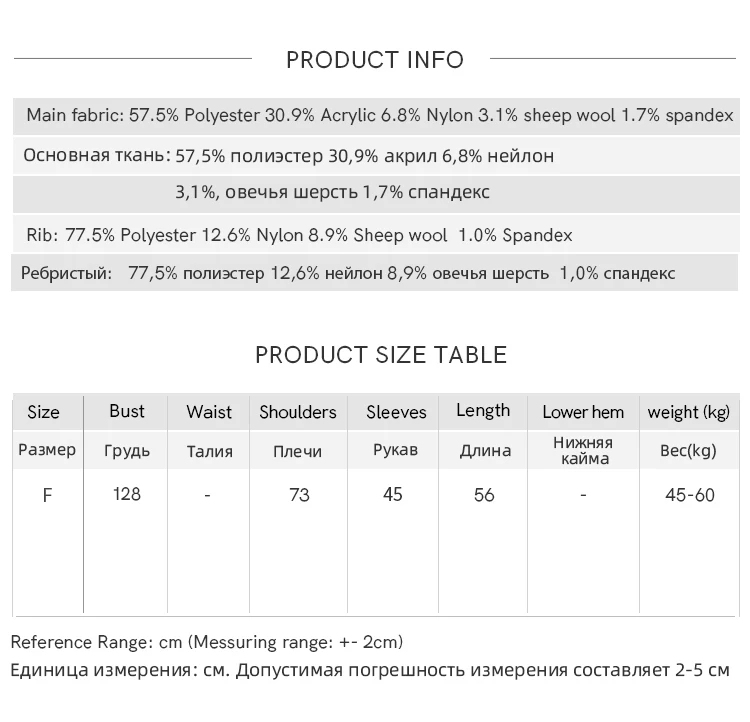750x722 pixels.
Task: Click the PRODUCT INFO heading
Action: pos(375,60)
